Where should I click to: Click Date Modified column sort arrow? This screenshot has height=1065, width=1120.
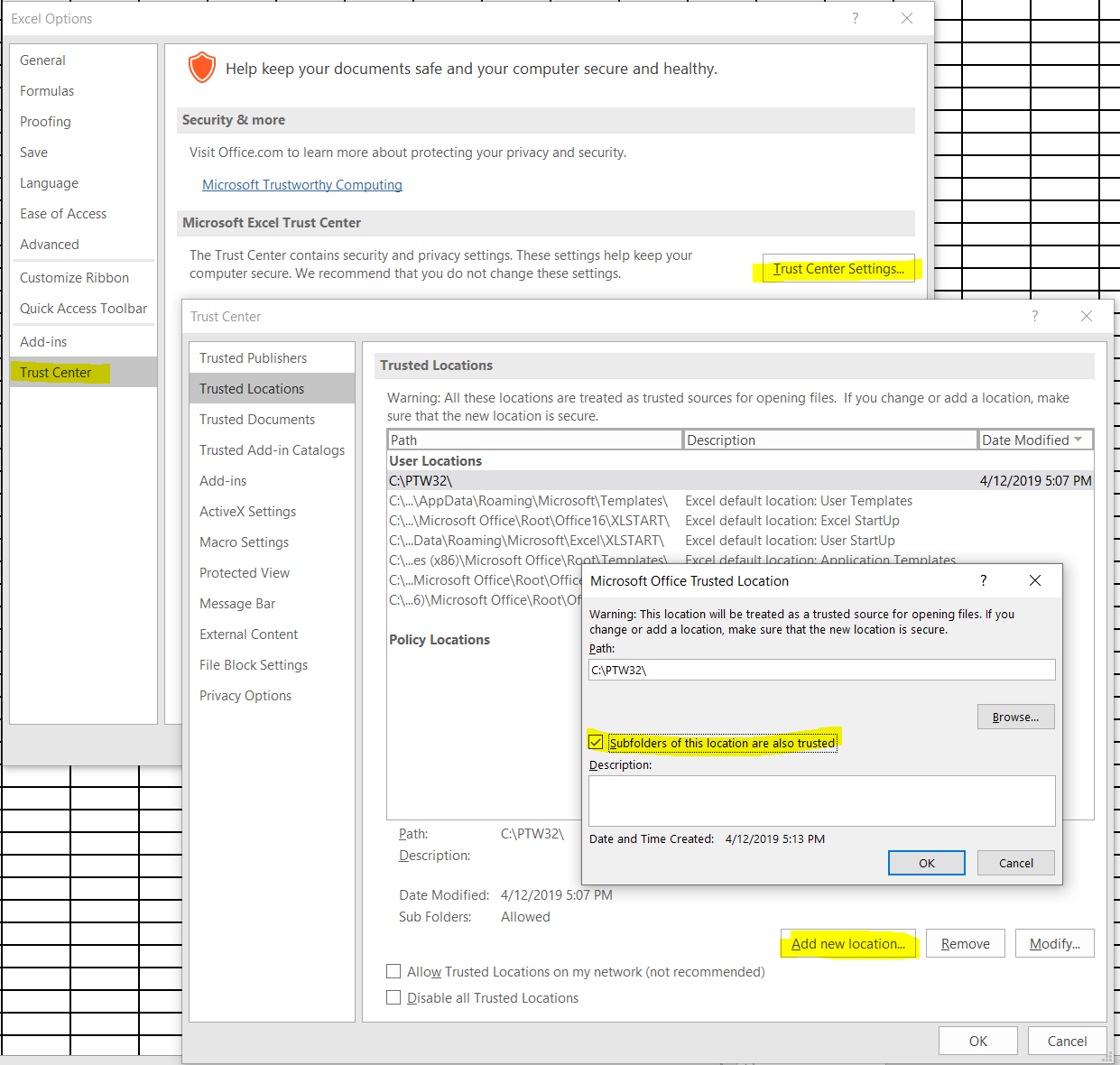(x=1078, y=440)
